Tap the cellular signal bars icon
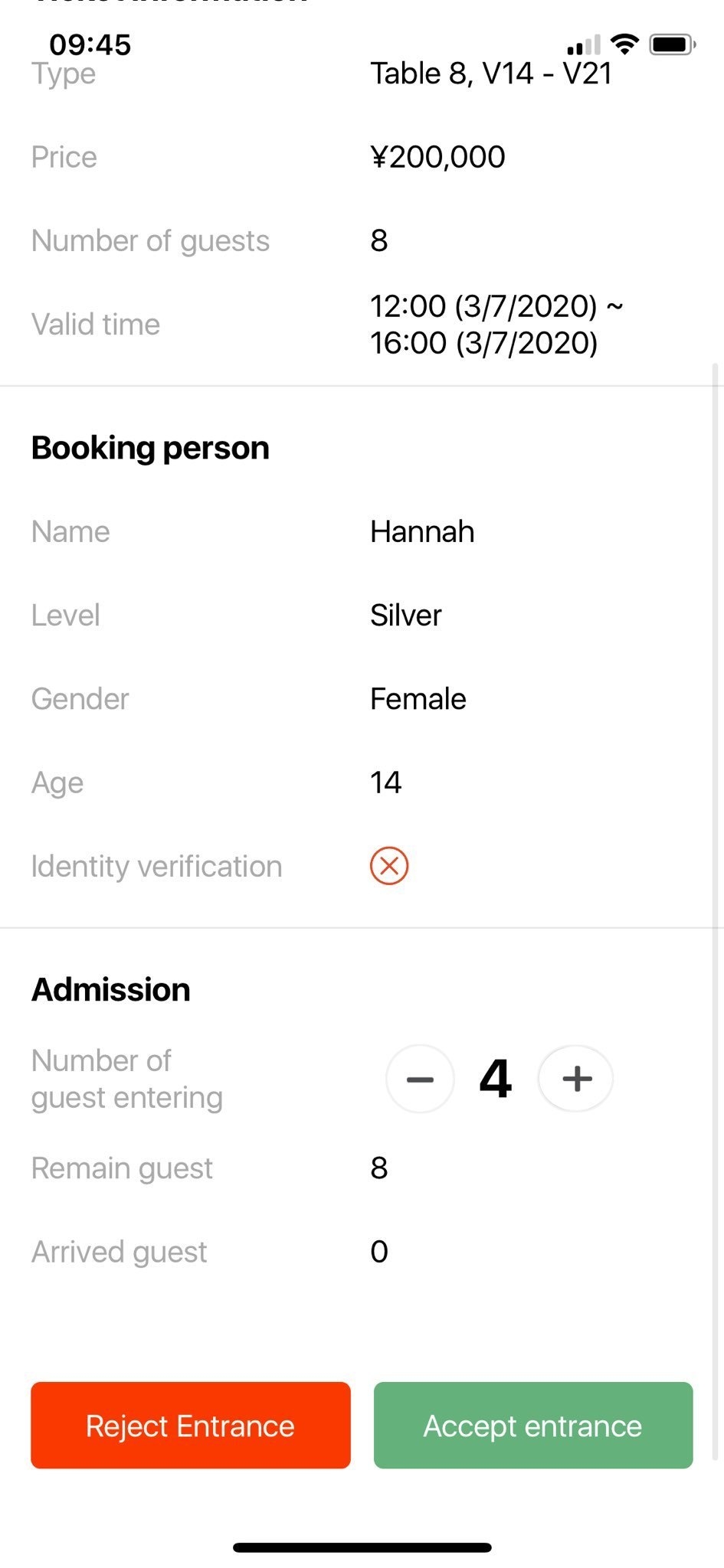This screenshot has width=724, height=1568. pyautogui.click(x=584, y=46)
